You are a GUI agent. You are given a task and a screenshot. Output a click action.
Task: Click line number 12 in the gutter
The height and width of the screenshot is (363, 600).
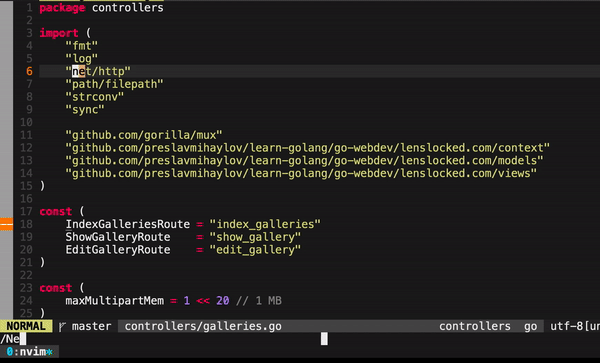26,148
